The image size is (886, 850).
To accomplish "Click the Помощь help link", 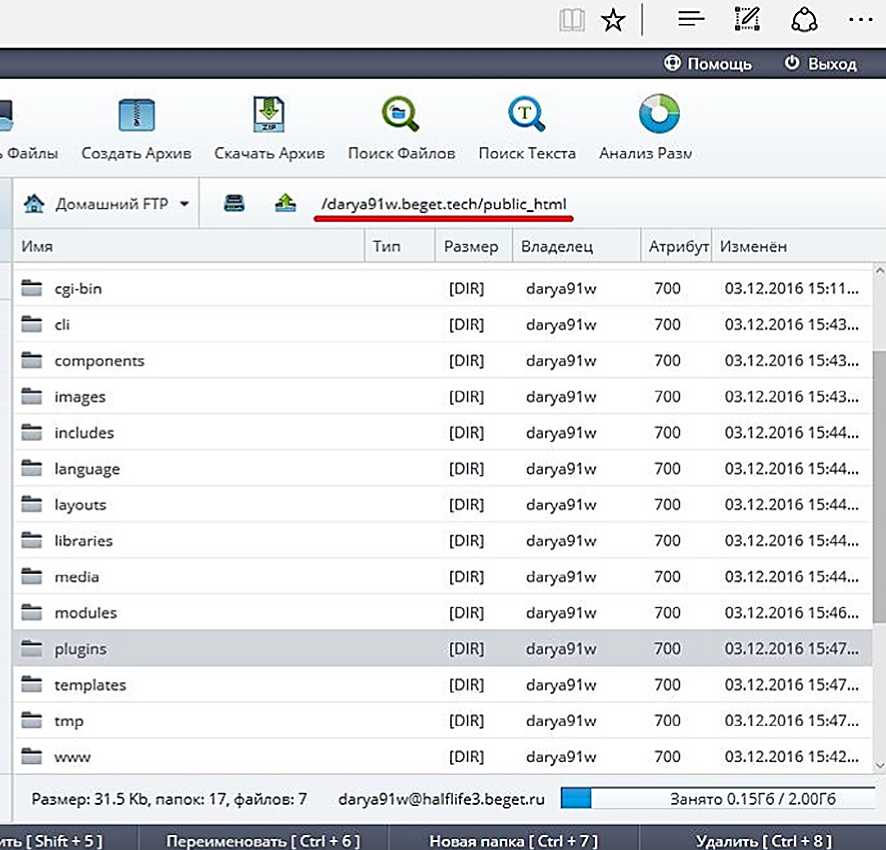I will coord(708,63).
